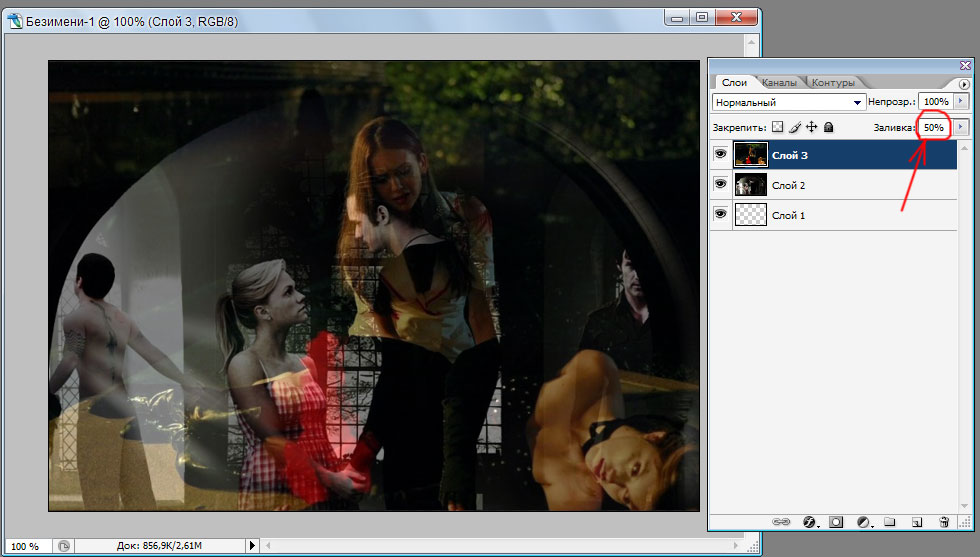Toggle lock all padlock
The width and height of the screenshot is (980, 557).
828,128
